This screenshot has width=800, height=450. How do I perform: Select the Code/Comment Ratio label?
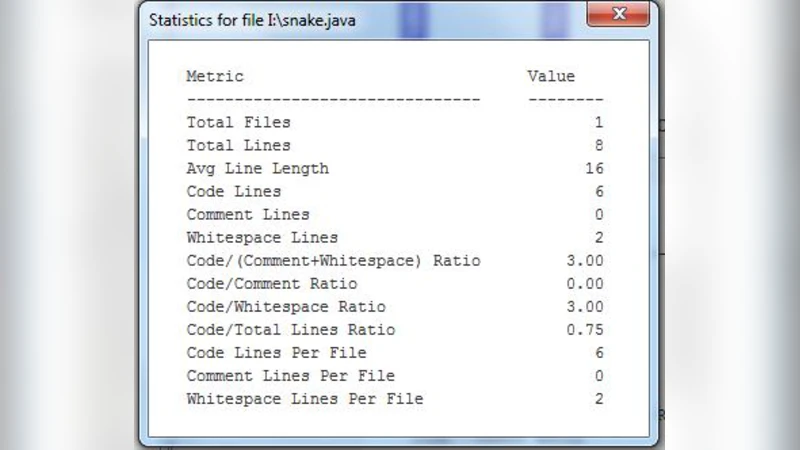pyautogui.click(x=285, y=284)
